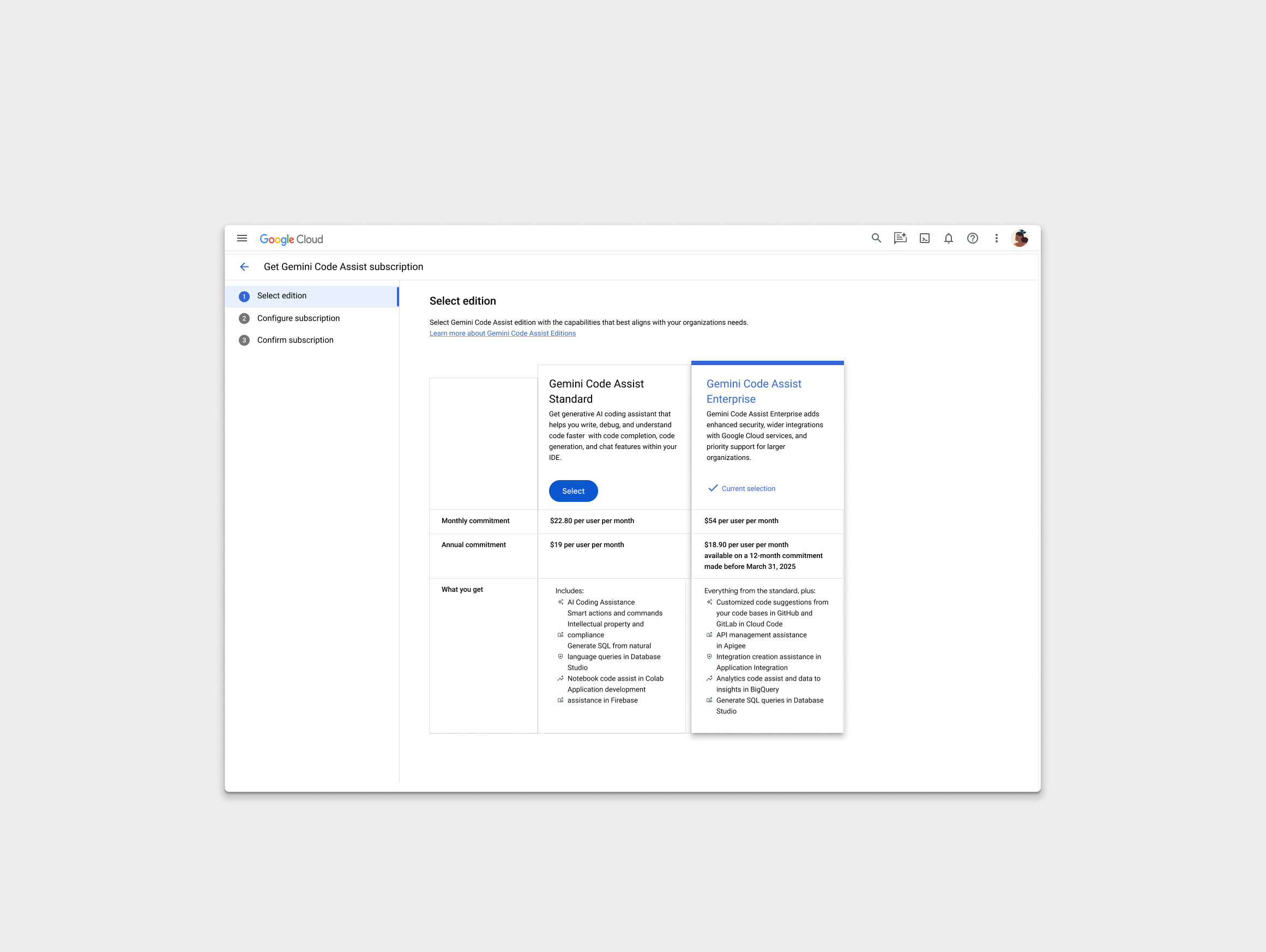Open the three-dot more options menu

click(997, 238)
